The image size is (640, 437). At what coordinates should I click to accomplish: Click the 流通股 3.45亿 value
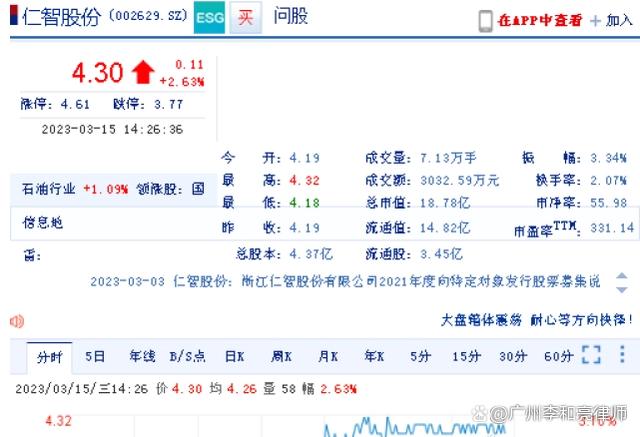(441, 254)
